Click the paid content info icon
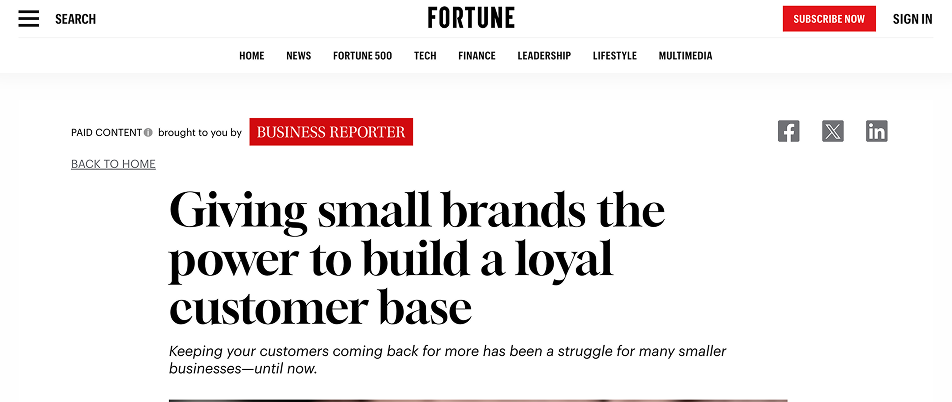Viewport: 952px width, 402px height. tap(148, 132)
